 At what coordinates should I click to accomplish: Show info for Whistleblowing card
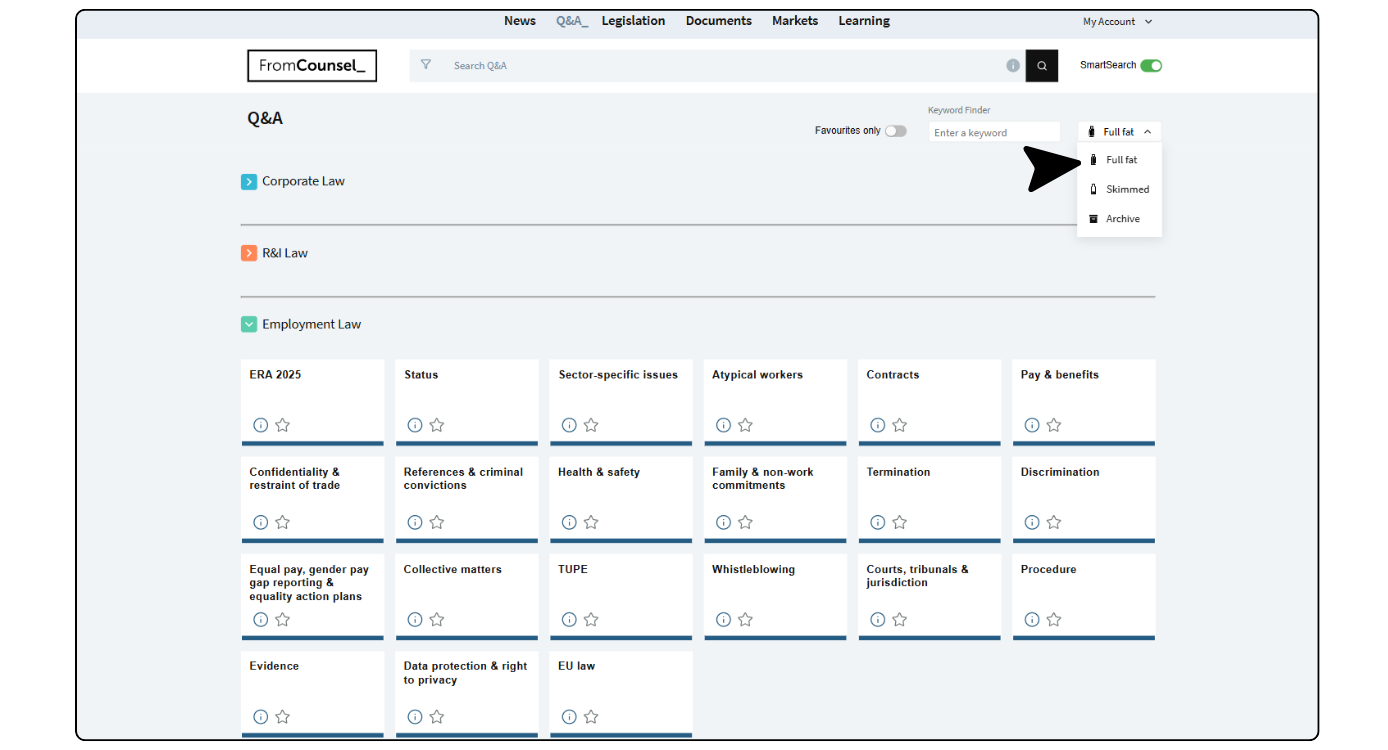click(724, 619)
